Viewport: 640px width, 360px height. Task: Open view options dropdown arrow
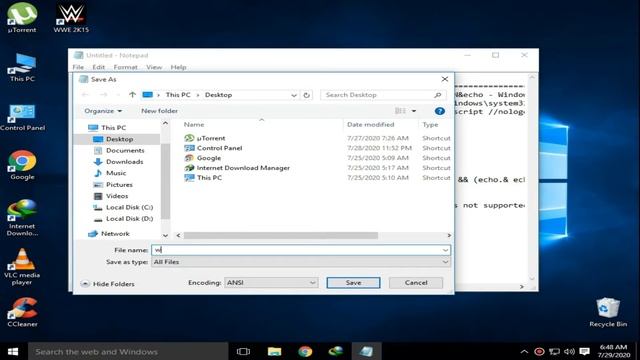click(414, 111)
